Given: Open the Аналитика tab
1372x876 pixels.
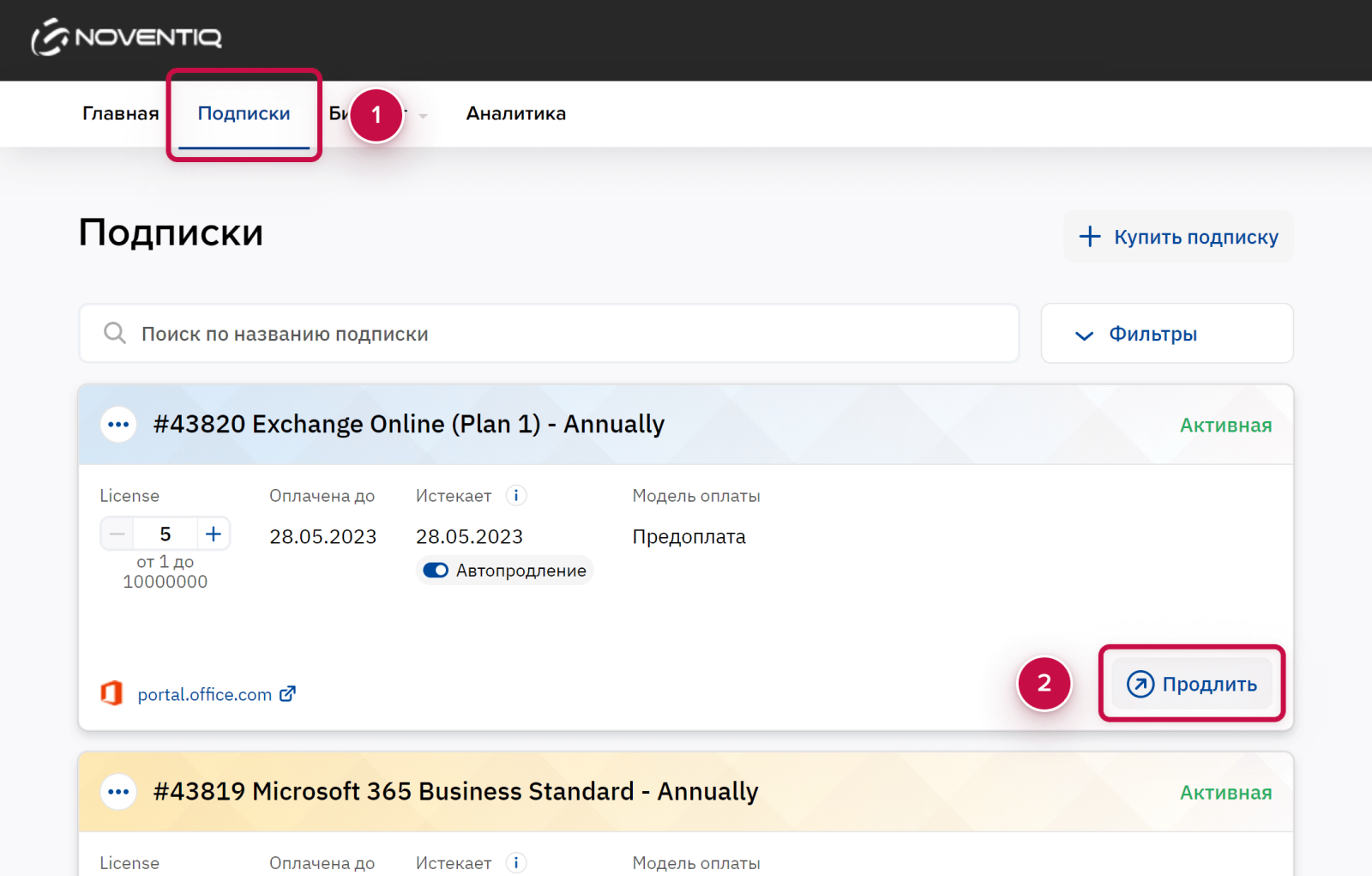Looking at the screenshot, I should pyautogui.click(x=515, y=113).
